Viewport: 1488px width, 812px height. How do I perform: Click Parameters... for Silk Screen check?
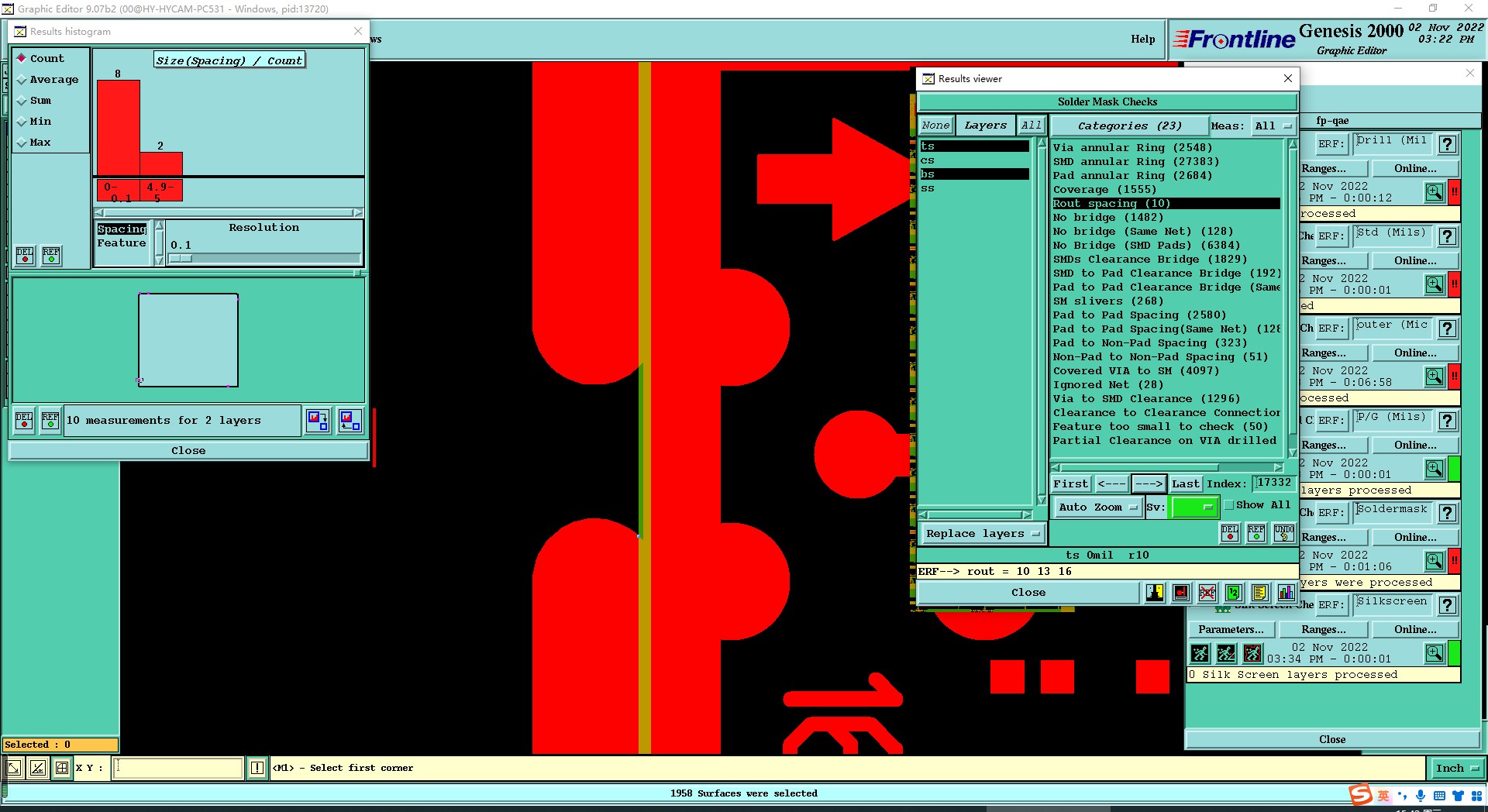click(x=1231, y=630)
